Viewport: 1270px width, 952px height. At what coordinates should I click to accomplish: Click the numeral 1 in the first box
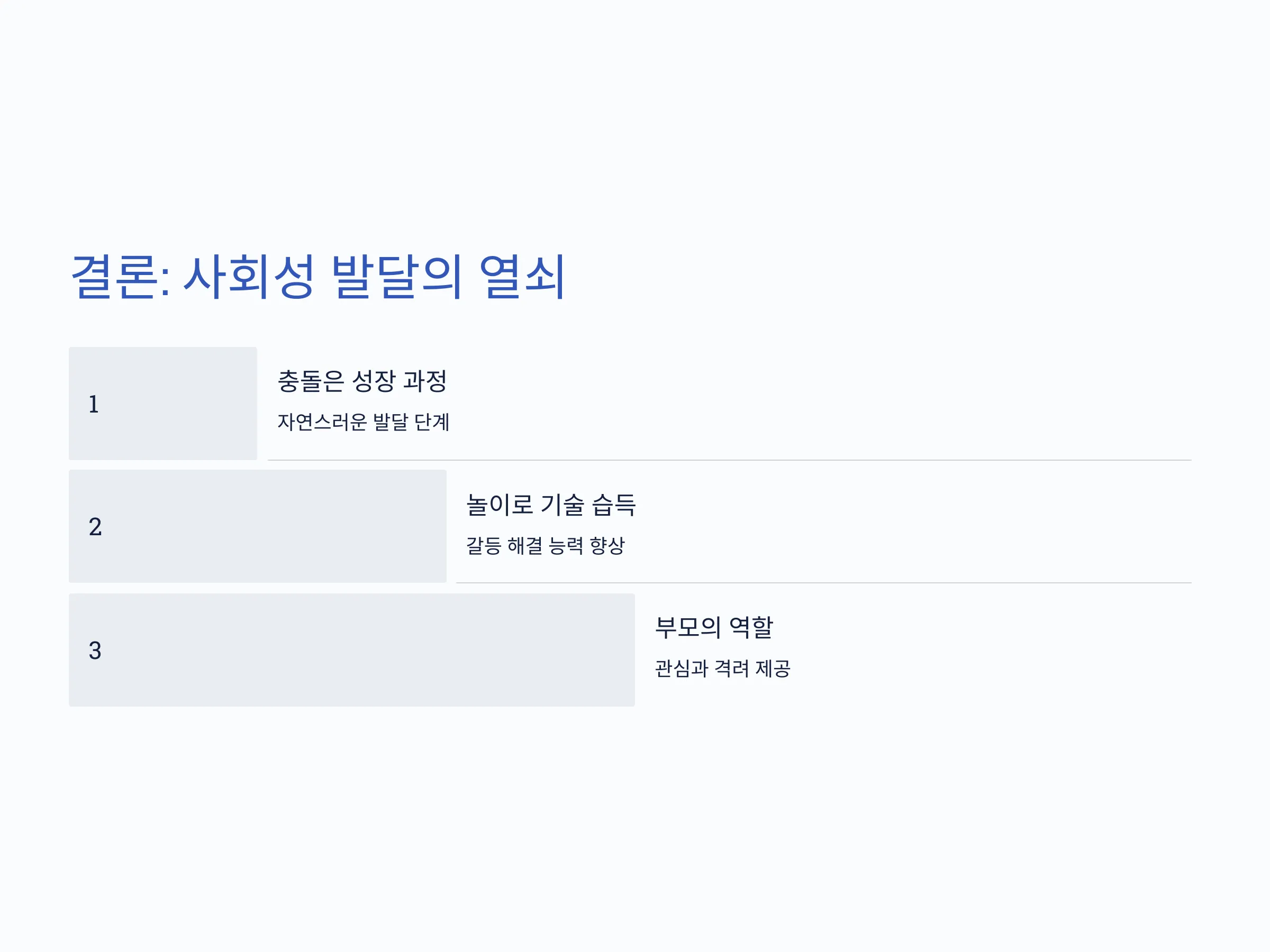(x=94, y=404)
